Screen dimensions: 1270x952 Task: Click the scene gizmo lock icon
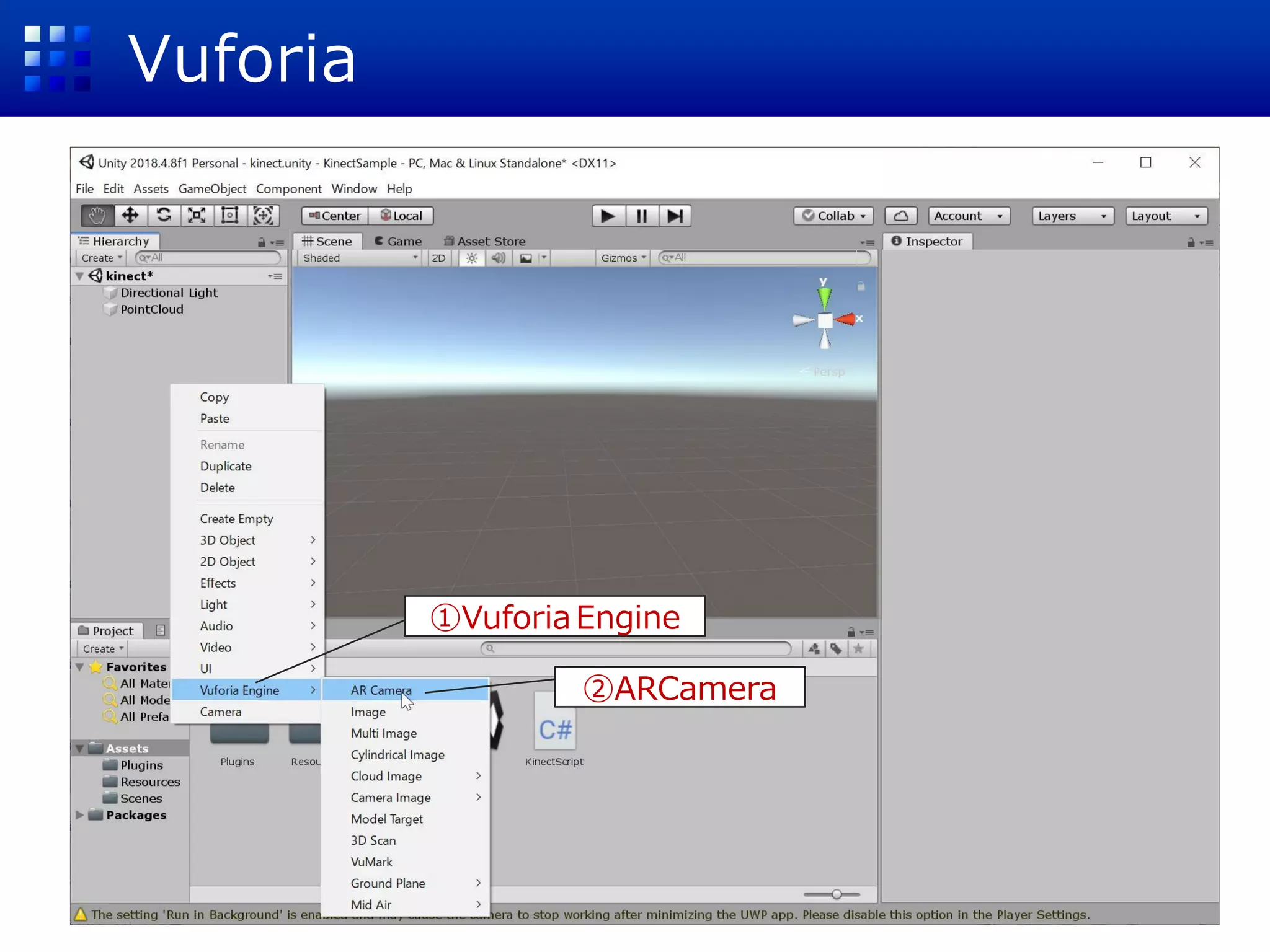[x=861, y=286]
